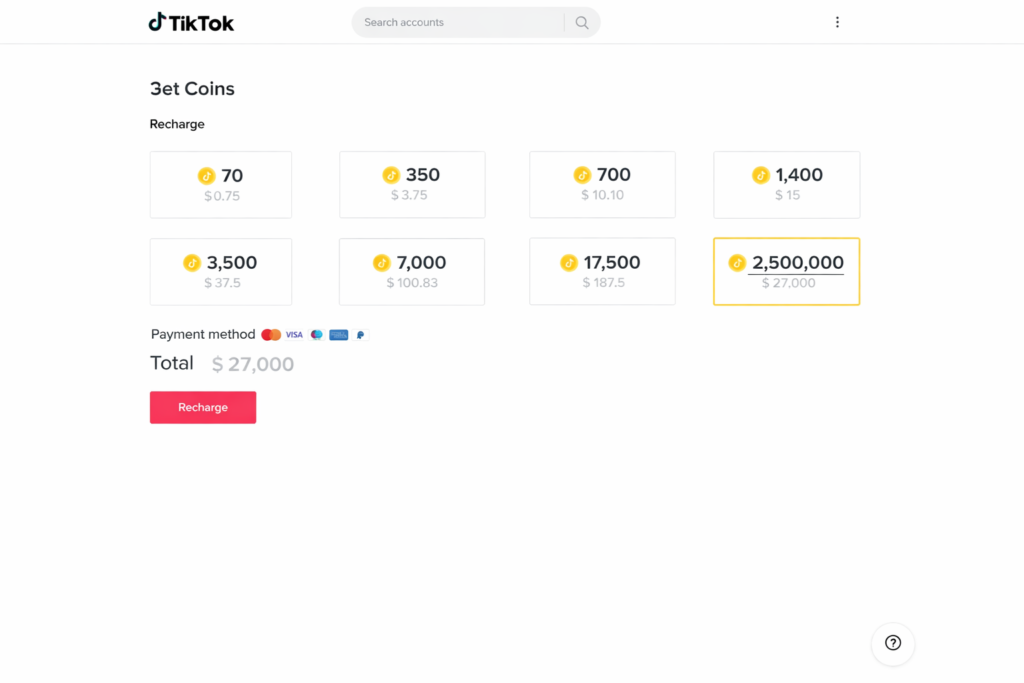Image resolution: width=1024 pixels, height=683 pixels.
Task: Click the Visa payment icon
Action: [294, 335]
